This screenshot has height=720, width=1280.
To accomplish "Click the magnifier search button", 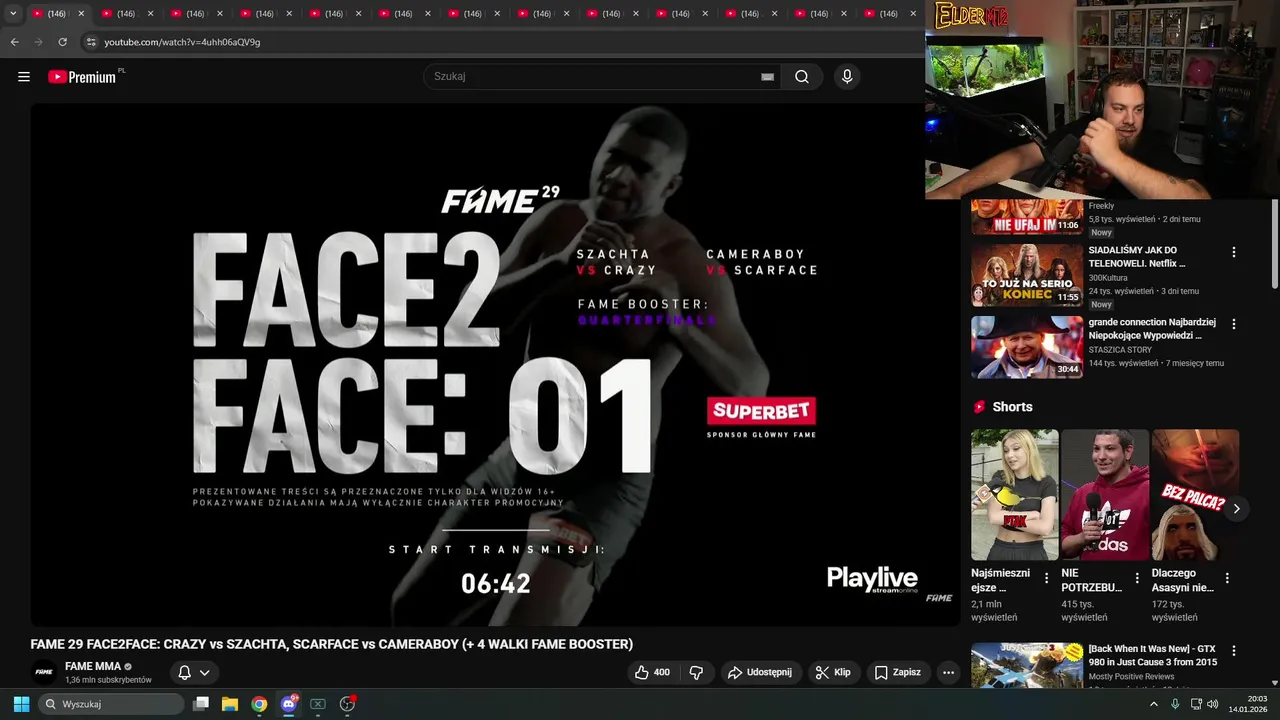I will (802, 77).
